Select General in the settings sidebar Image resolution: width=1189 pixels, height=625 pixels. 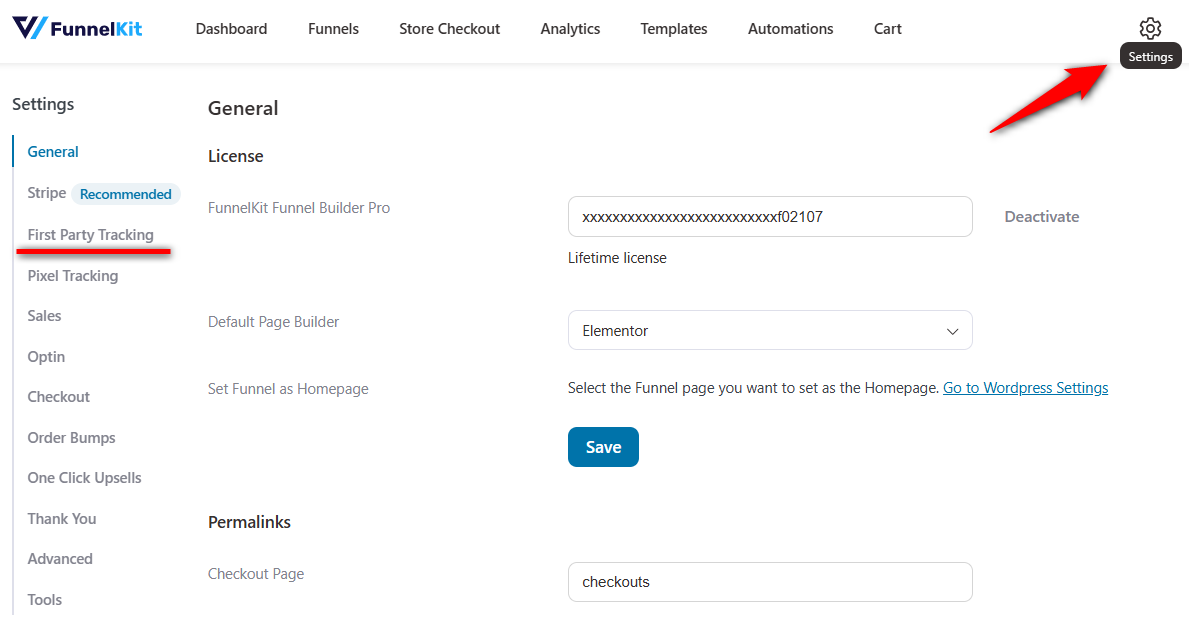pos(53,152)
